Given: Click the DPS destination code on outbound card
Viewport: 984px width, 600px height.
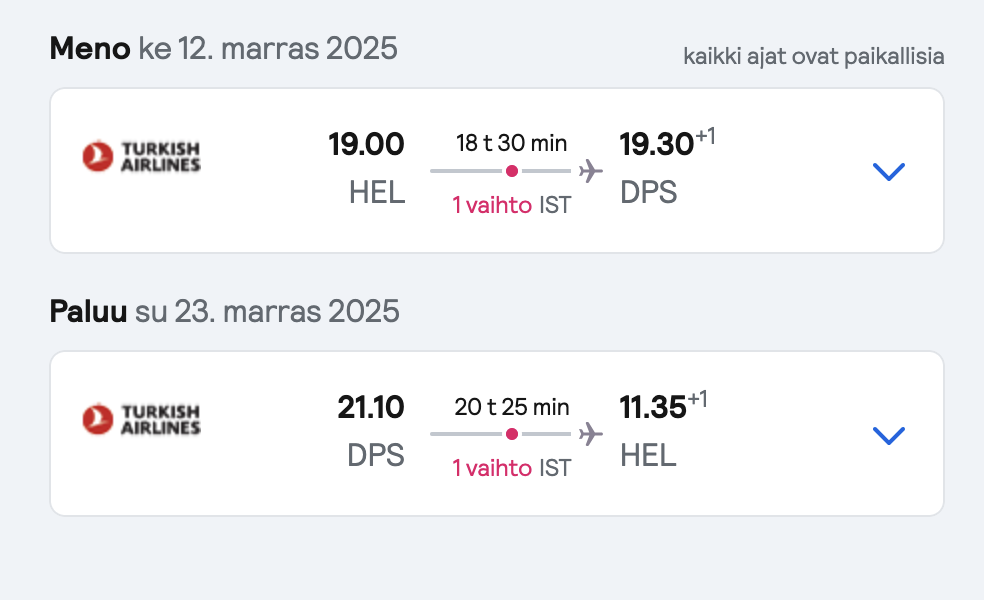Looking at the screenshot, I should pyautogui.click(x=648, y=192).
